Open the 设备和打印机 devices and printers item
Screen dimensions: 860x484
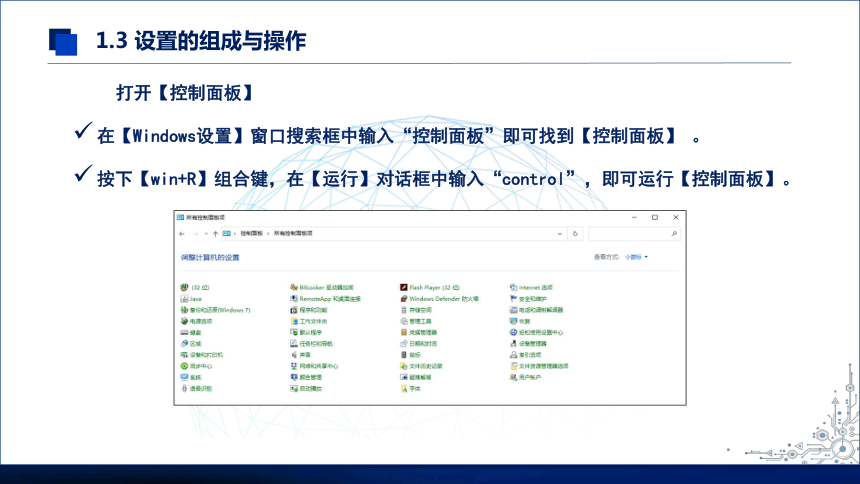point(201,355)
